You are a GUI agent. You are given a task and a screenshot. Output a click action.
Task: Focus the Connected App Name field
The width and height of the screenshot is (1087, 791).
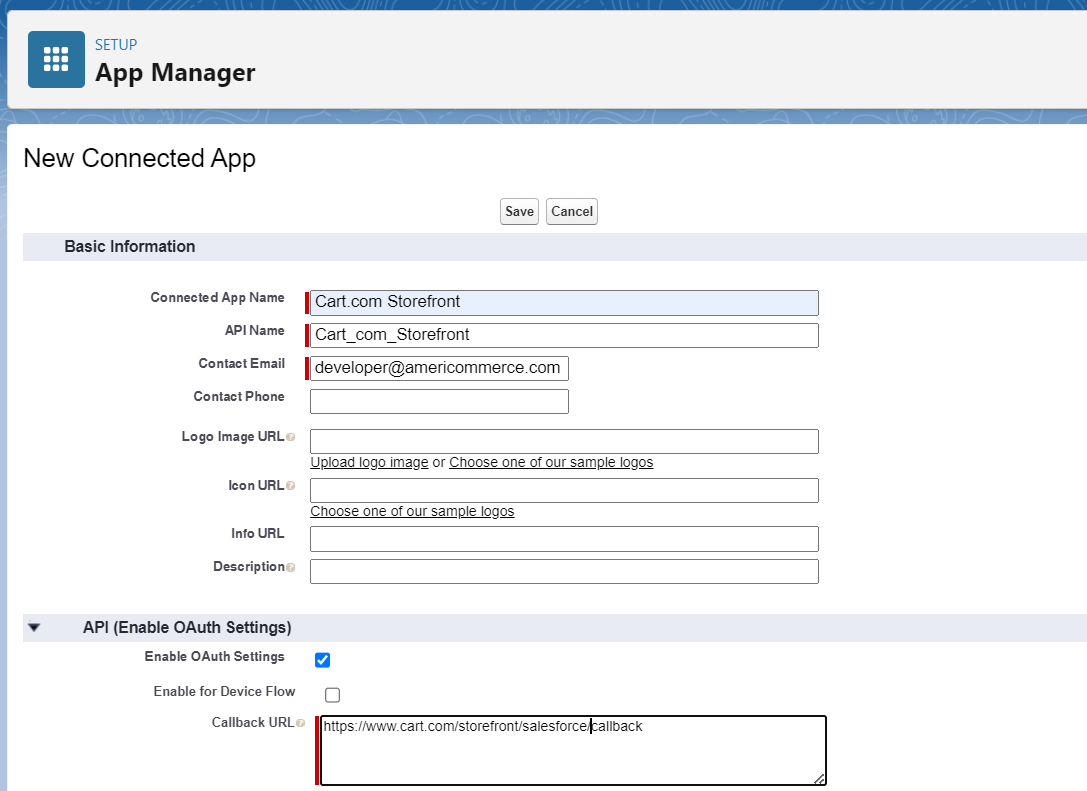pos(564,303)
